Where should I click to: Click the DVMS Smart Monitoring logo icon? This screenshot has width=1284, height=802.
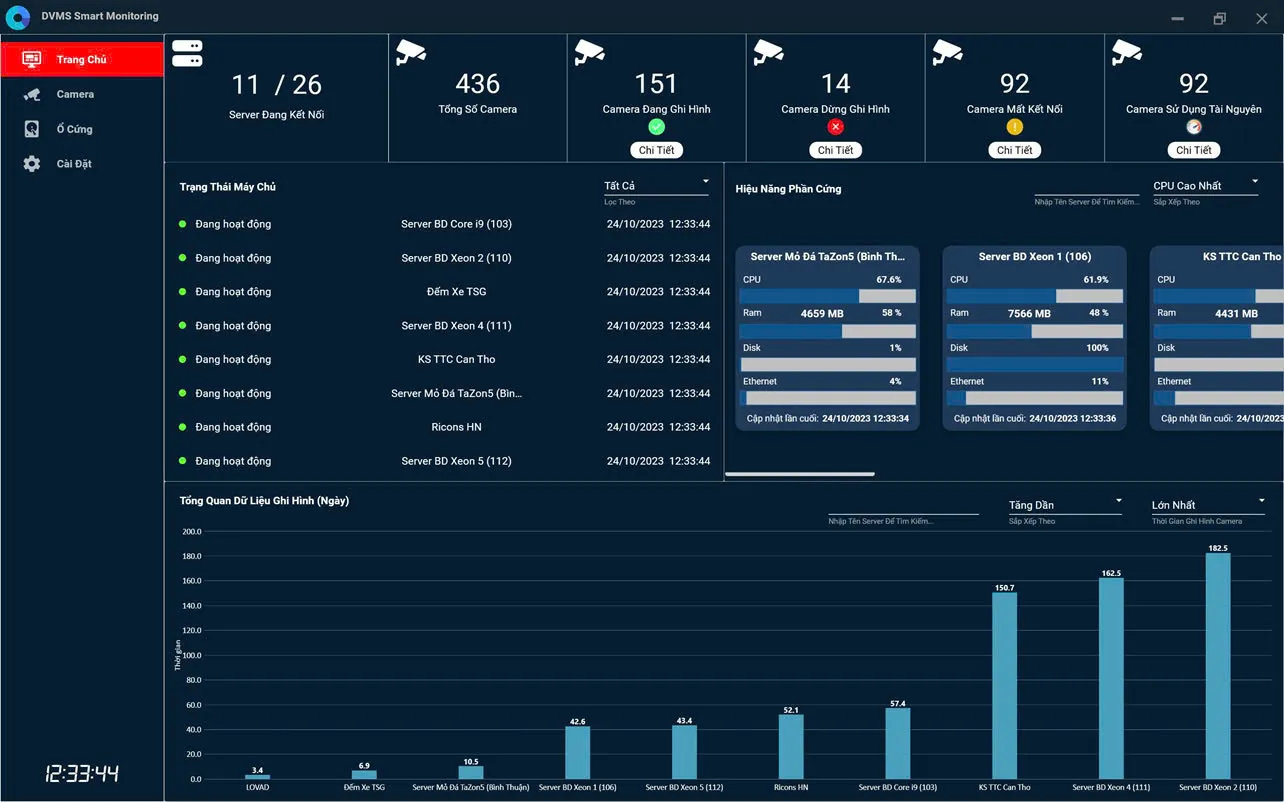click(18, 18)
